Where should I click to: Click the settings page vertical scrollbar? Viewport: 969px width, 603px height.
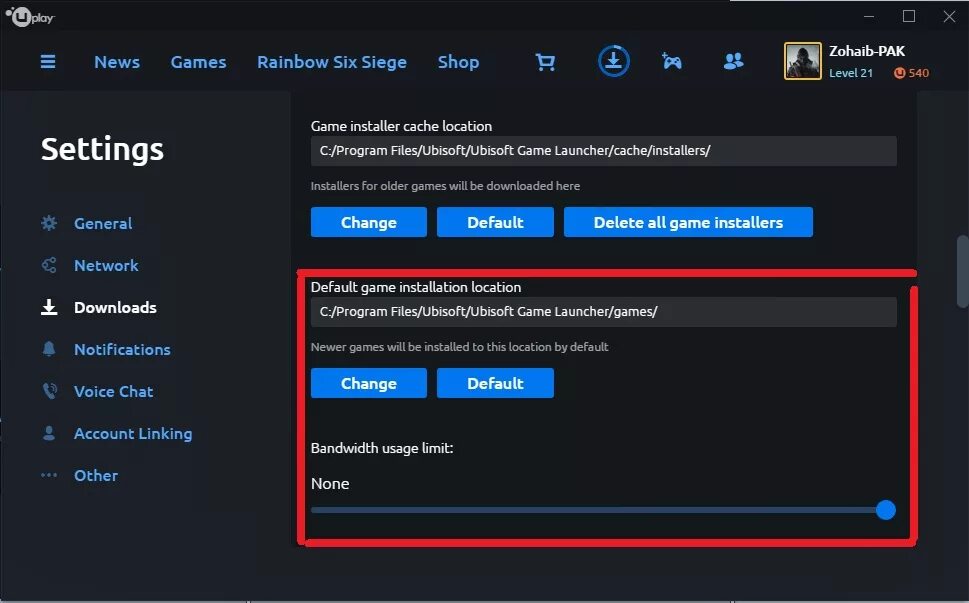[x=962, y=271]
